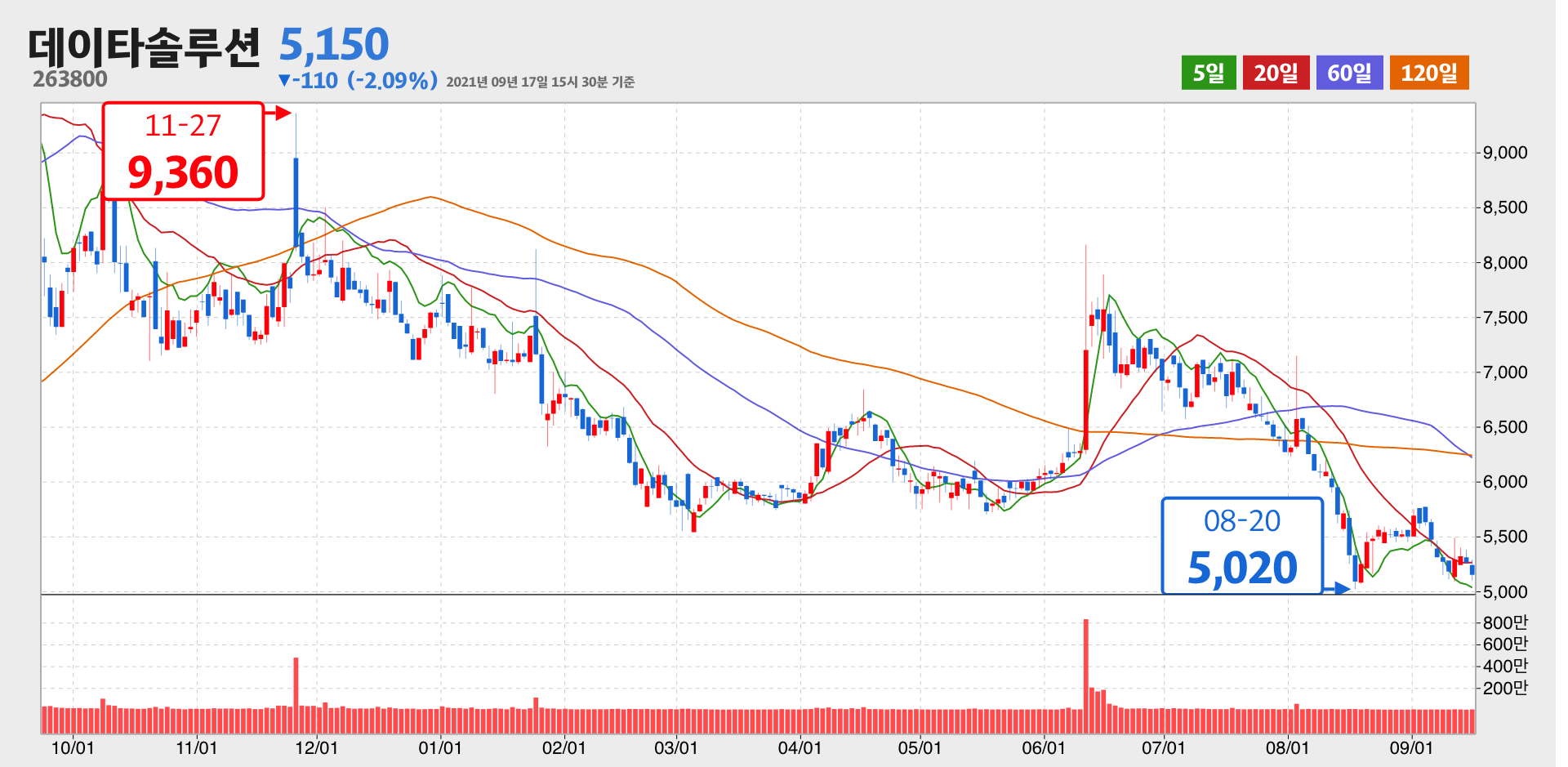Click the 6,500 price axis label
The image size is (1568, 767).
[1505, 427]
